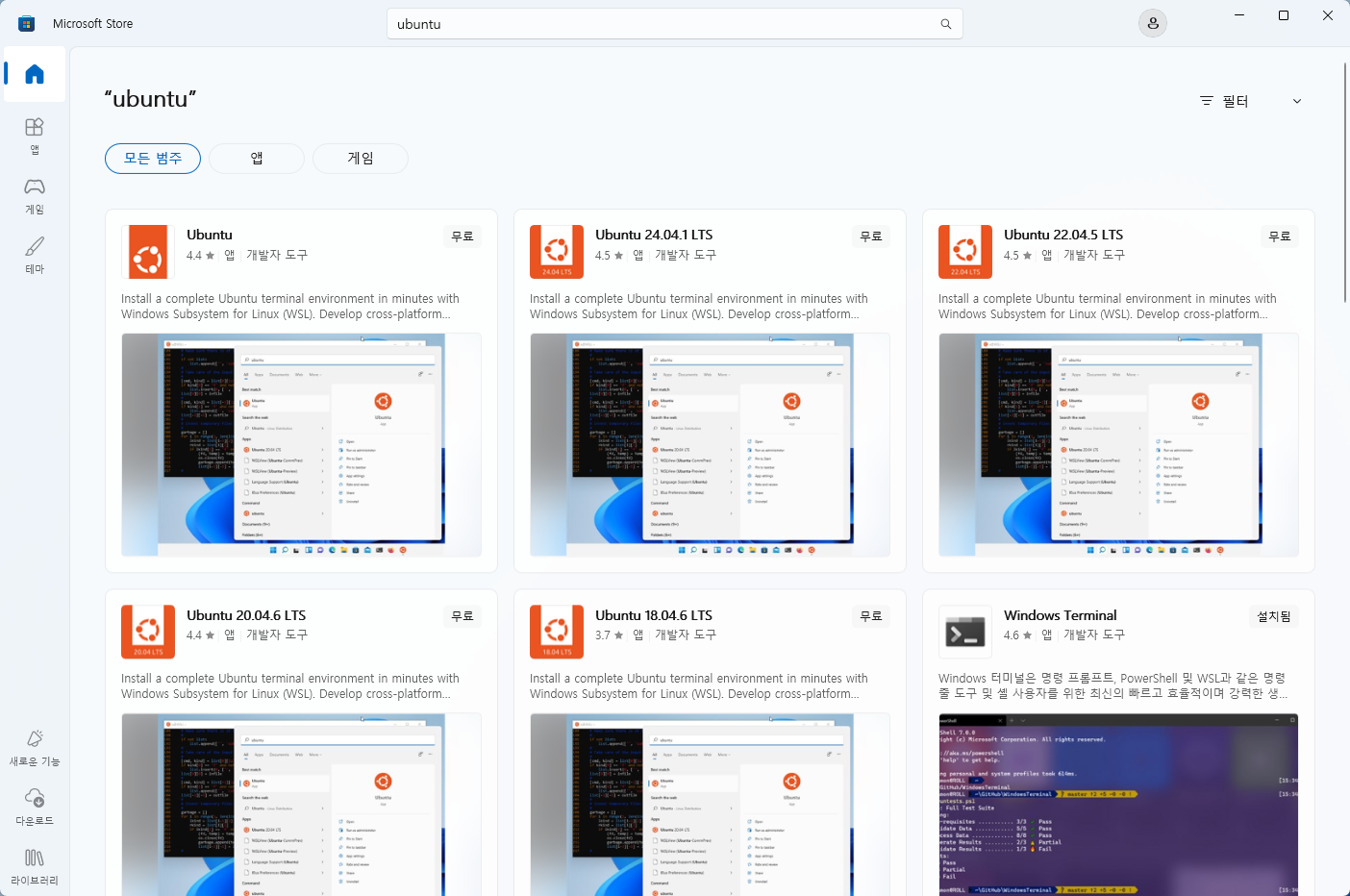The width and height of the screenshot is (1350, 896).
Task: Click the Ubuntu 24.04.1 LTS screenshot thumbnail
Action: pos(710,444)
